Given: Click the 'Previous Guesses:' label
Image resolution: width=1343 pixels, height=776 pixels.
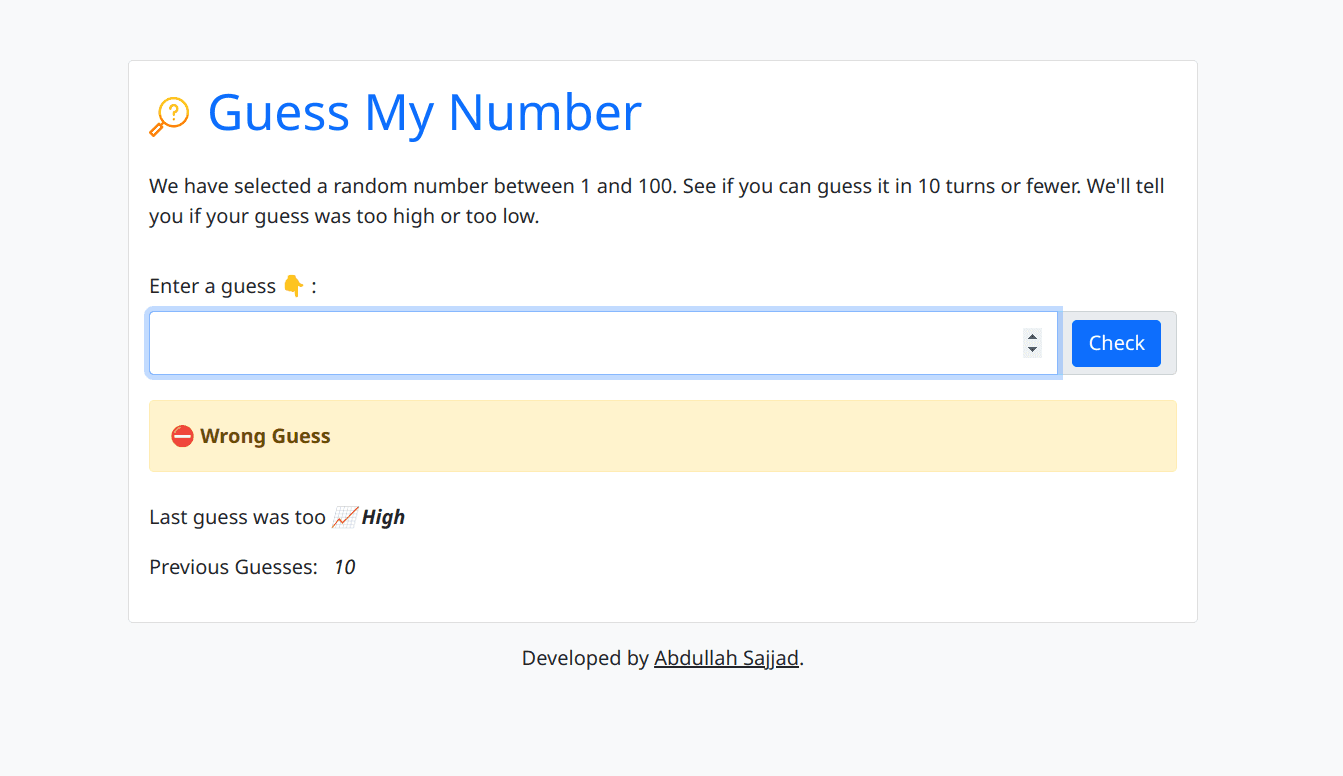Looking at the screenshot, I should (233, 568).
